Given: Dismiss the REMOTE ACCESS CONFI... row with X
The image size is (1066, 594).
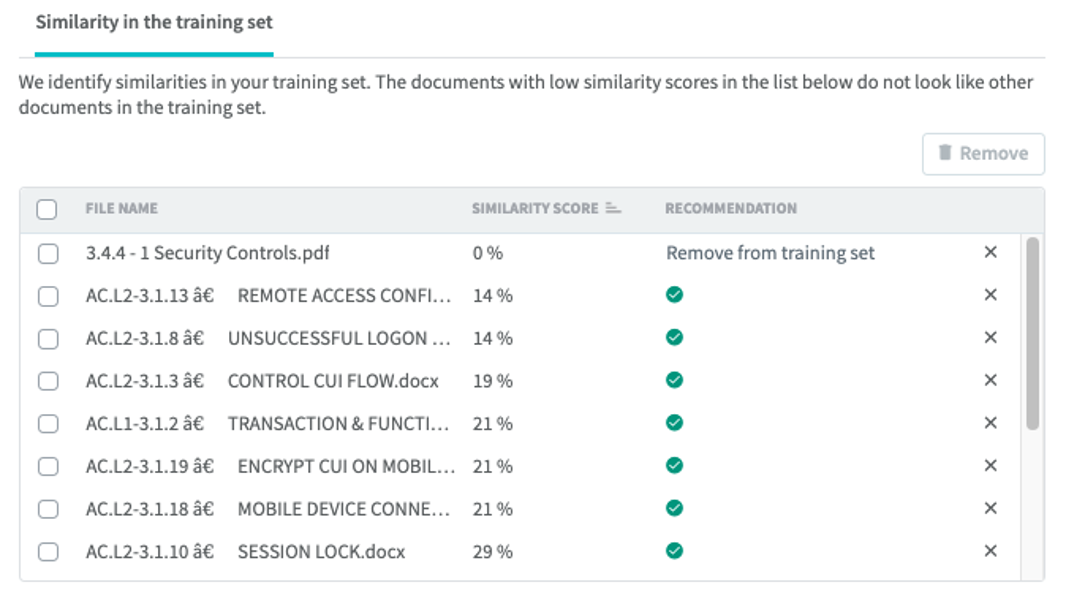Looking at the screenshot, I should [x=990, y=295].
